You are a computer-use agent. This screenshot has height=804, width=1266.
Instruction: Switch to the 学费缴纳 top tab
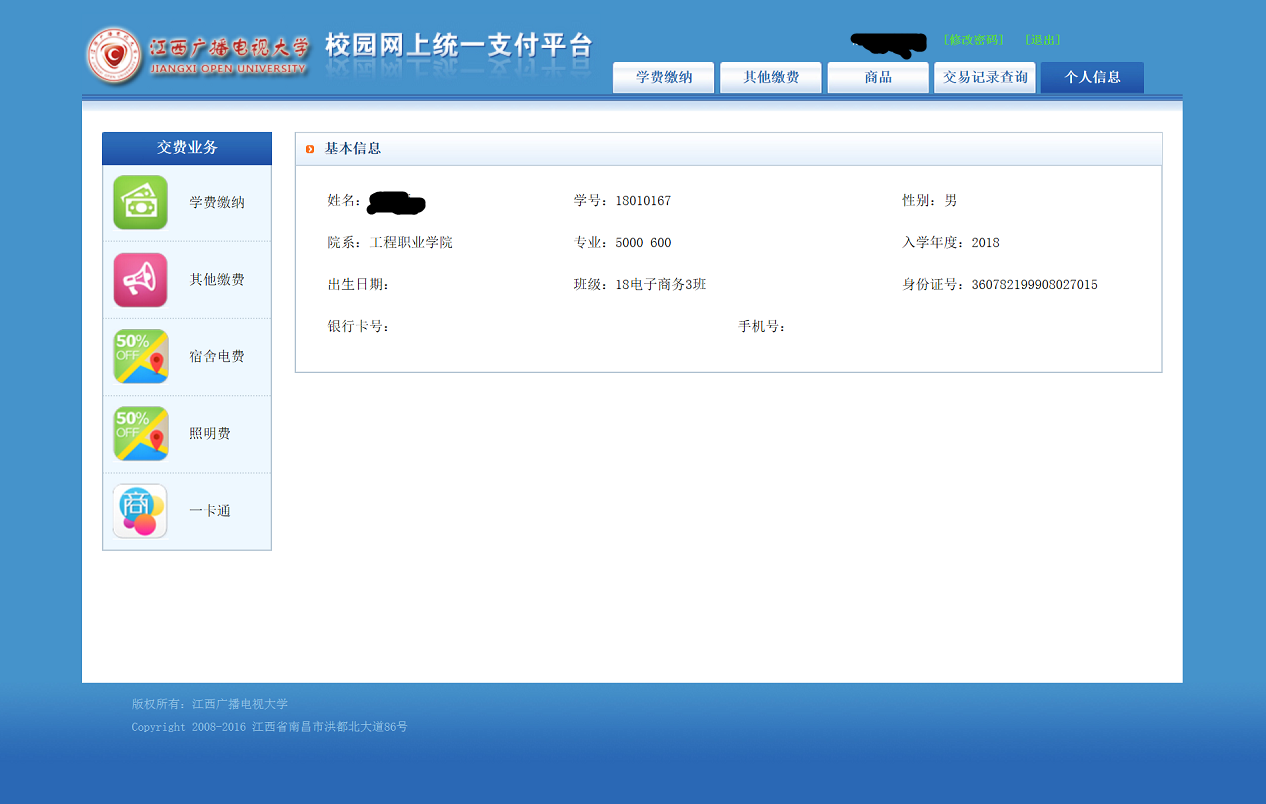tap(664, 77)
